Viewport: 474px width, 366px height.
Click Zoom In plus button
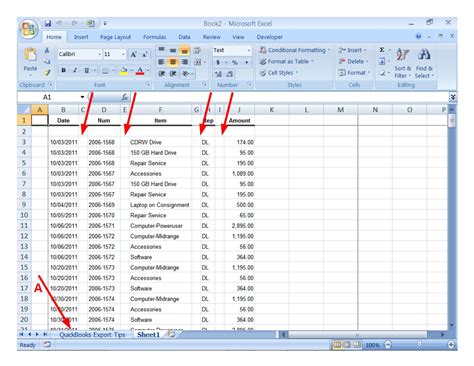point(451,344)
